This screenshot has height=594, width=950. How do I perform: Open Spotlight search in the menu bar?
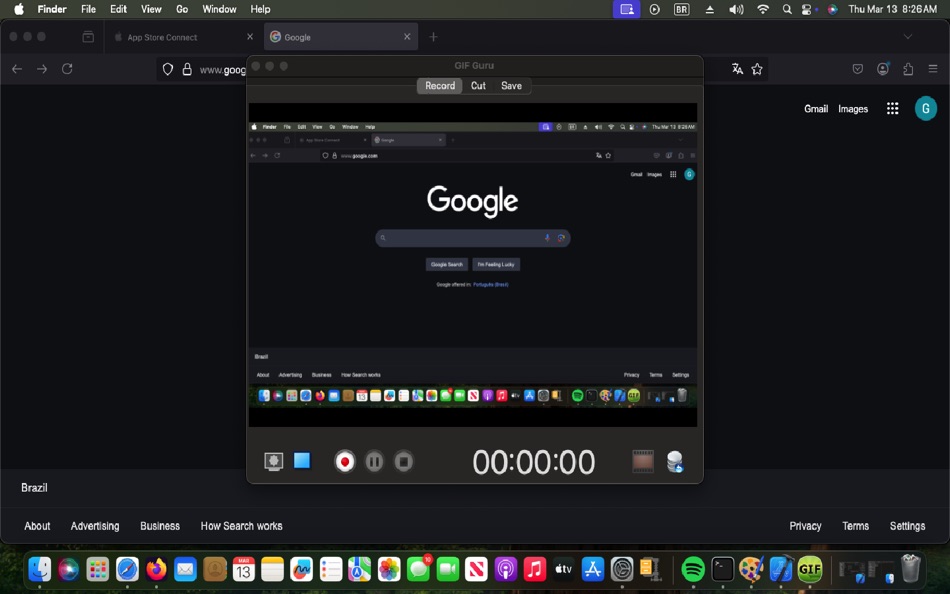(x=786, y=9)
